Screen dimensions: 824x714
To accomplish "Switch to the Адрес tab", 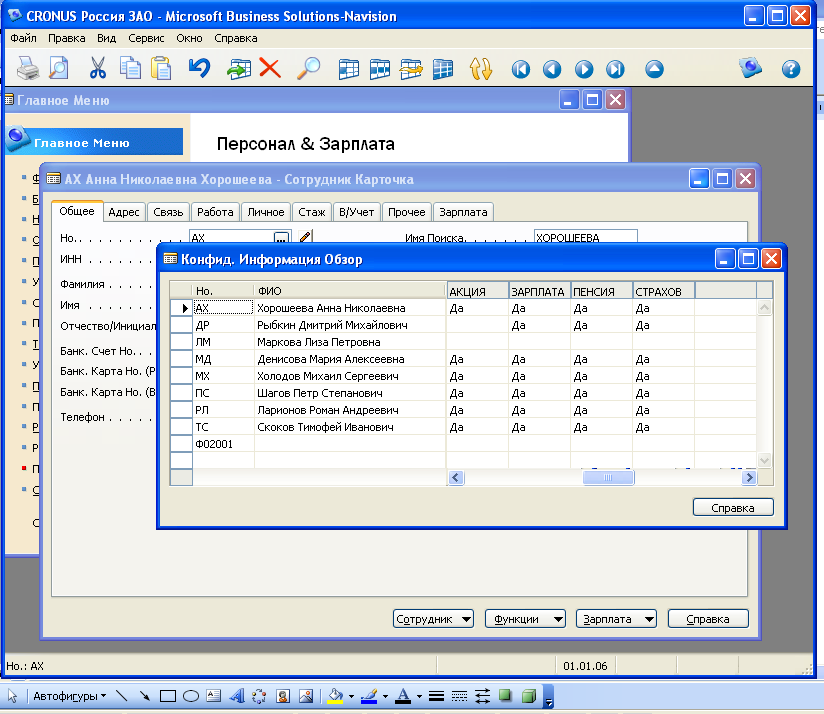I will click(x=124, y=212).
